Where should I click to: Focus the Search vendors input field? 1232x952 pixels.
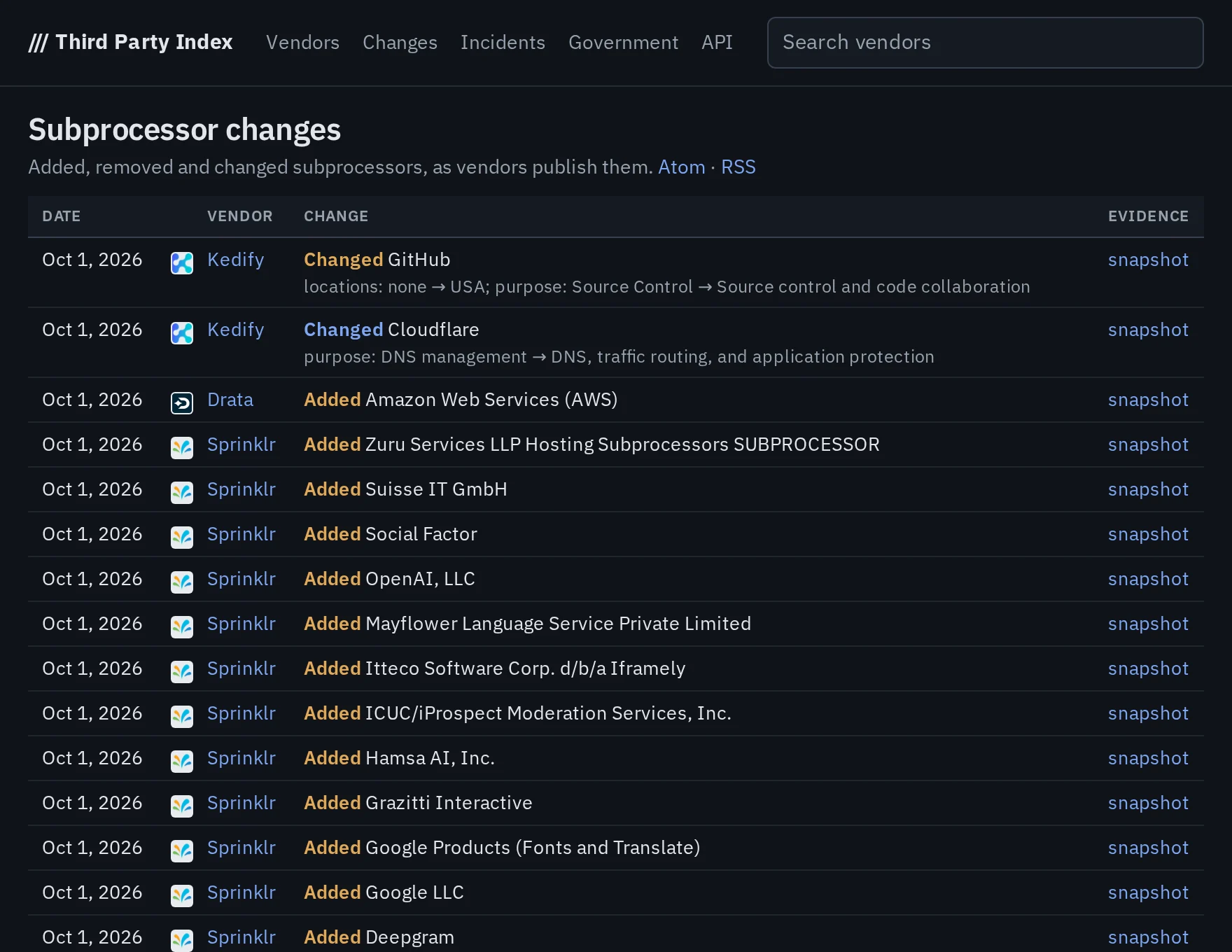pyautogui.click(x=986, y=43)
